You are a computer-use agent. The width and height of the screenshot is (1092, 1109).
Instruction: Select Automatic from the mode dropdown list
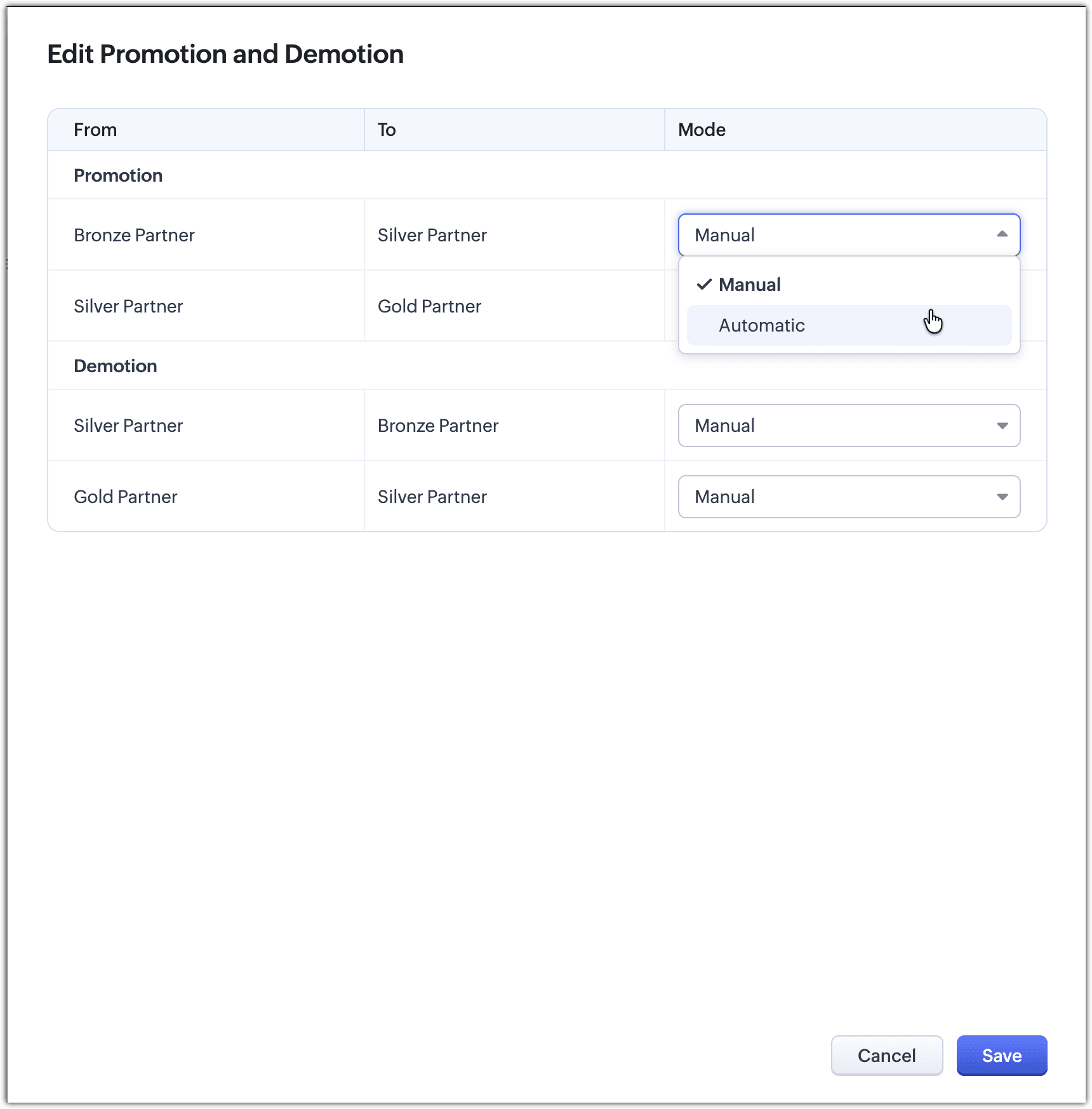[x=849, y=325]
